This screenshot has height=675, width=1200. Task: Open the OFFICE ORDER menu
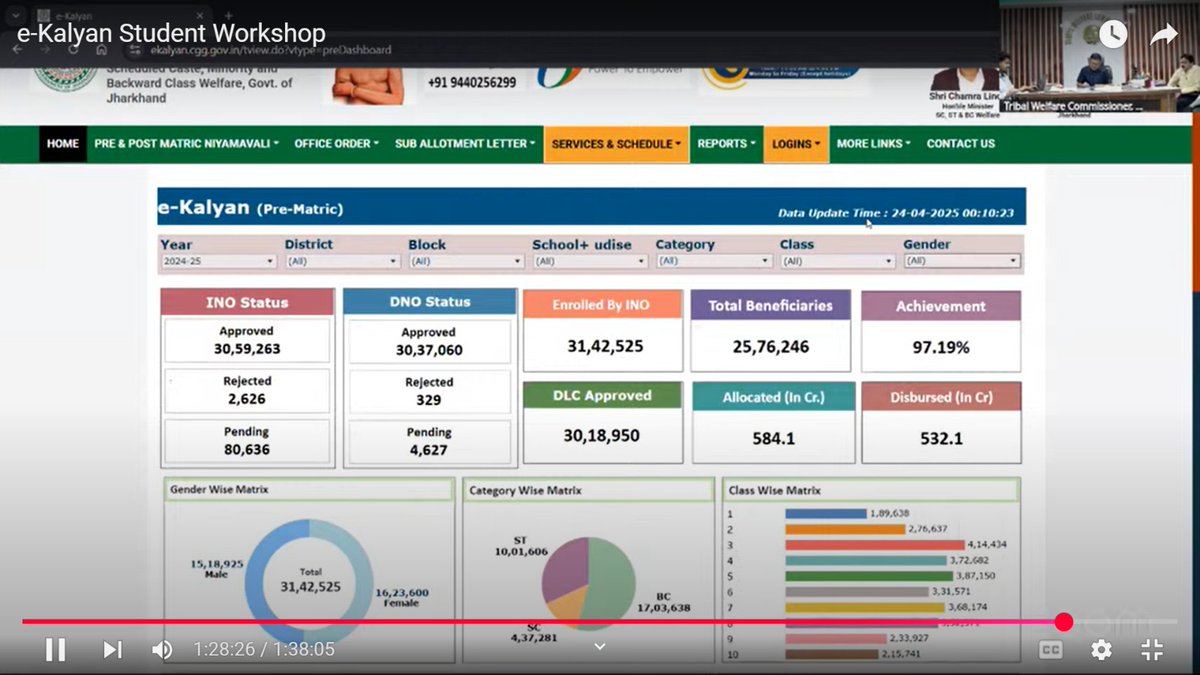pyautogui.click(x=336, y=144)
